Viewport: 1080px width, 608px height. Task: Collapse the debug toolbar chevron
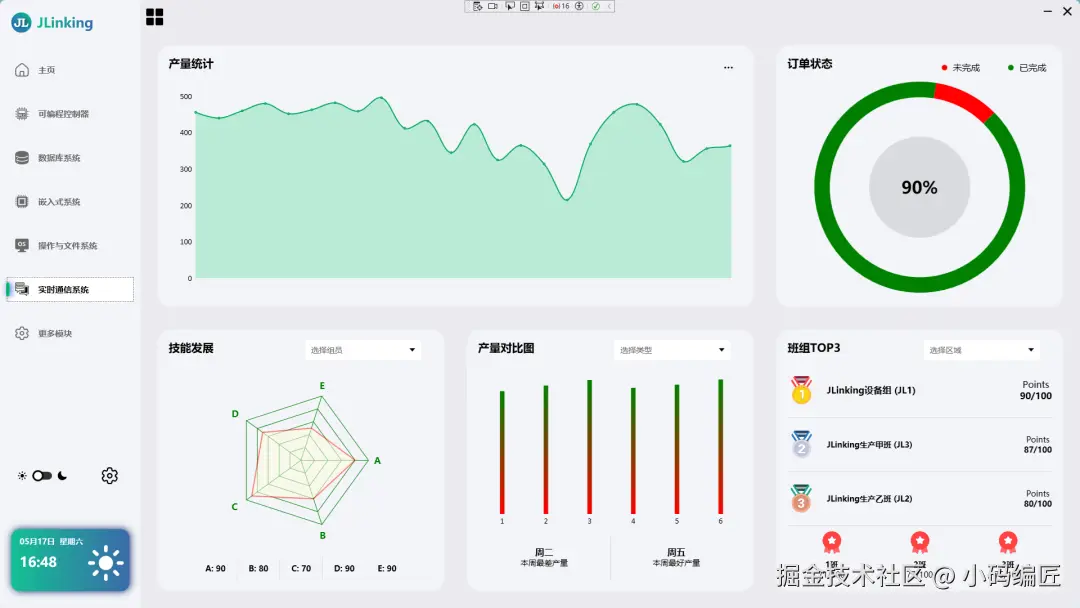pyautogui.click(x=609, y=6)
